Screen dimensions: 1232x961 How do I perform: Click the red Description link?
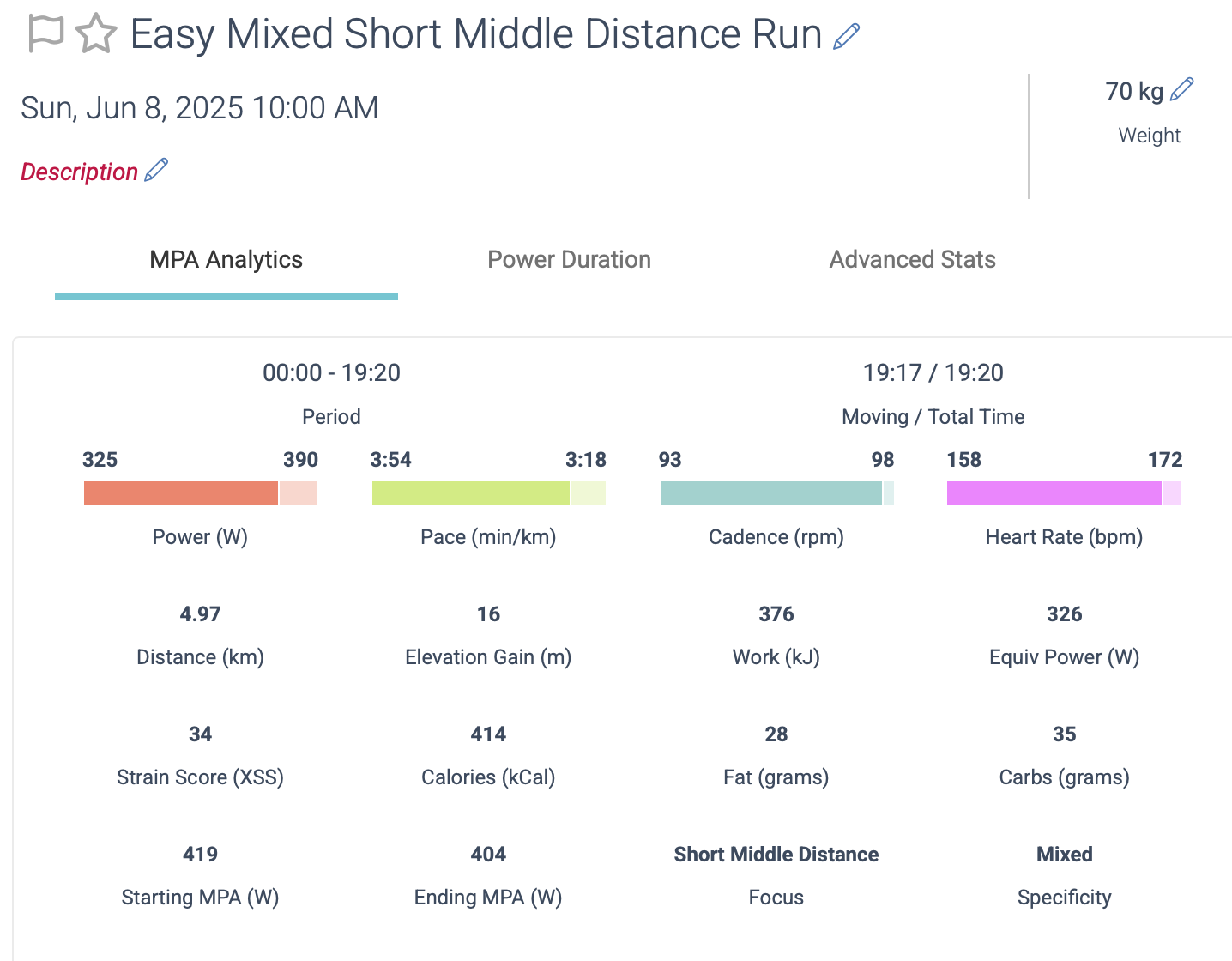pyautogui.click(x=79, y=172)
